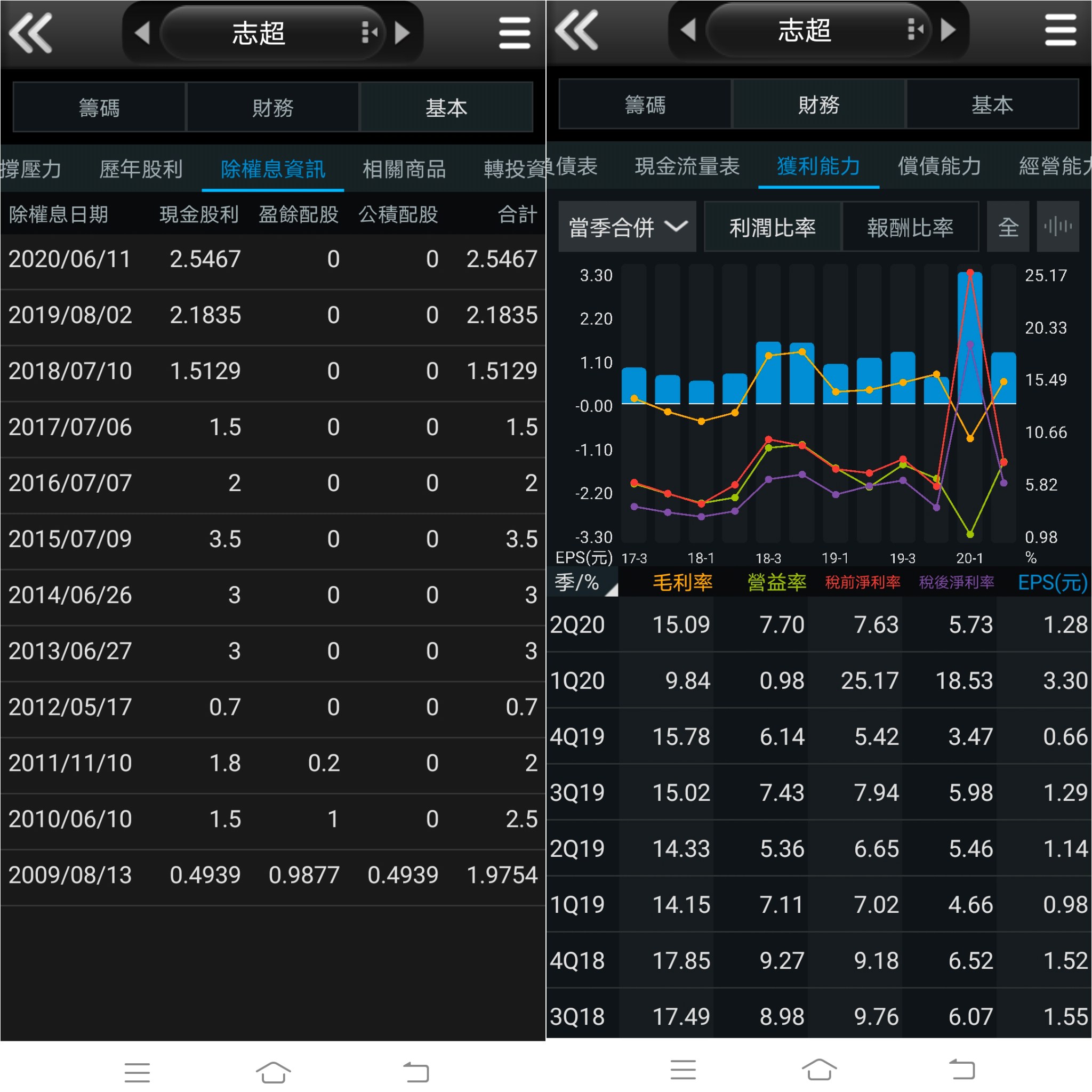Open the left screen's hamburger menu
This screenshot has width=1092, height=1092.
pos(515,33)
